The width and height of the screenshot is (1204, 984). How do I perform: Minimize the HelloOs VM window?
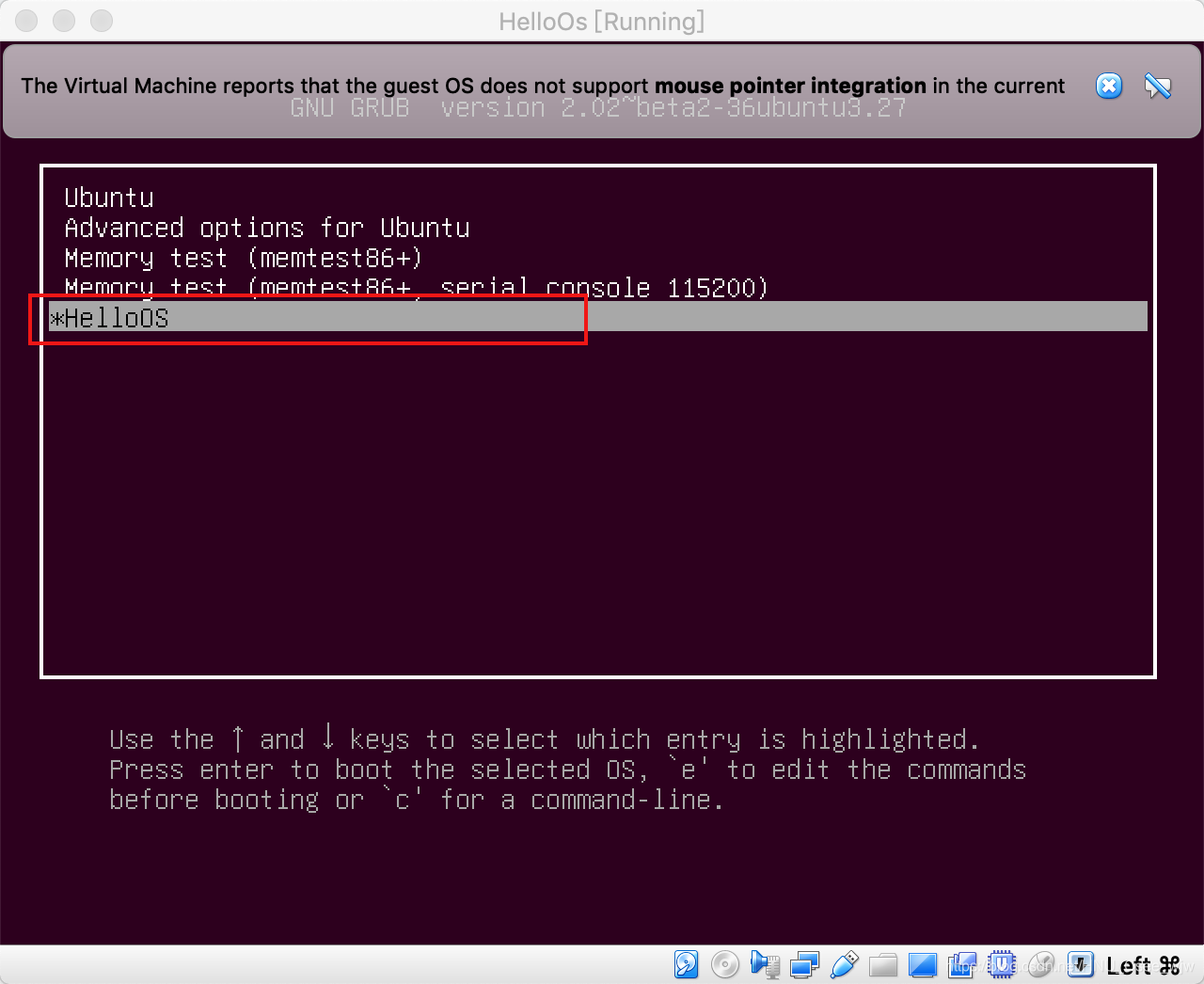(x=64, y=21)
